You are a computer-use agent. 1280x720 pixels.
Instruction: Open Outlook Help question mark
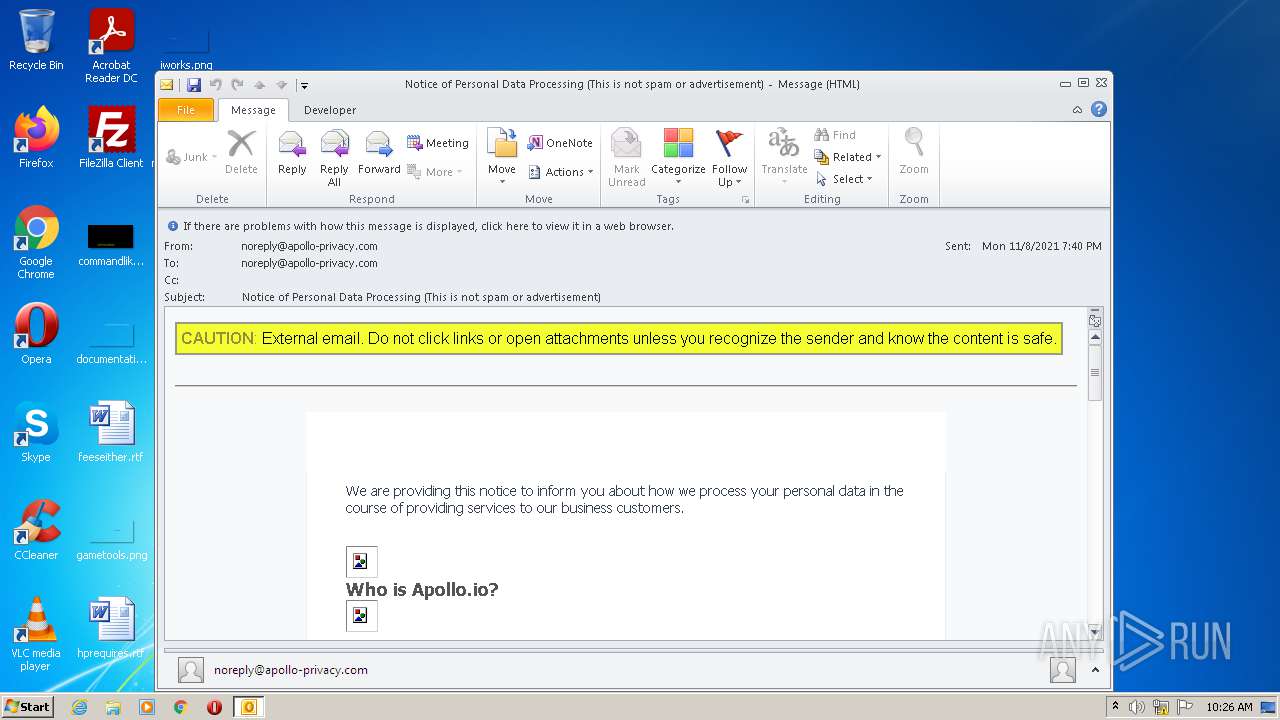click(1099, 110)
